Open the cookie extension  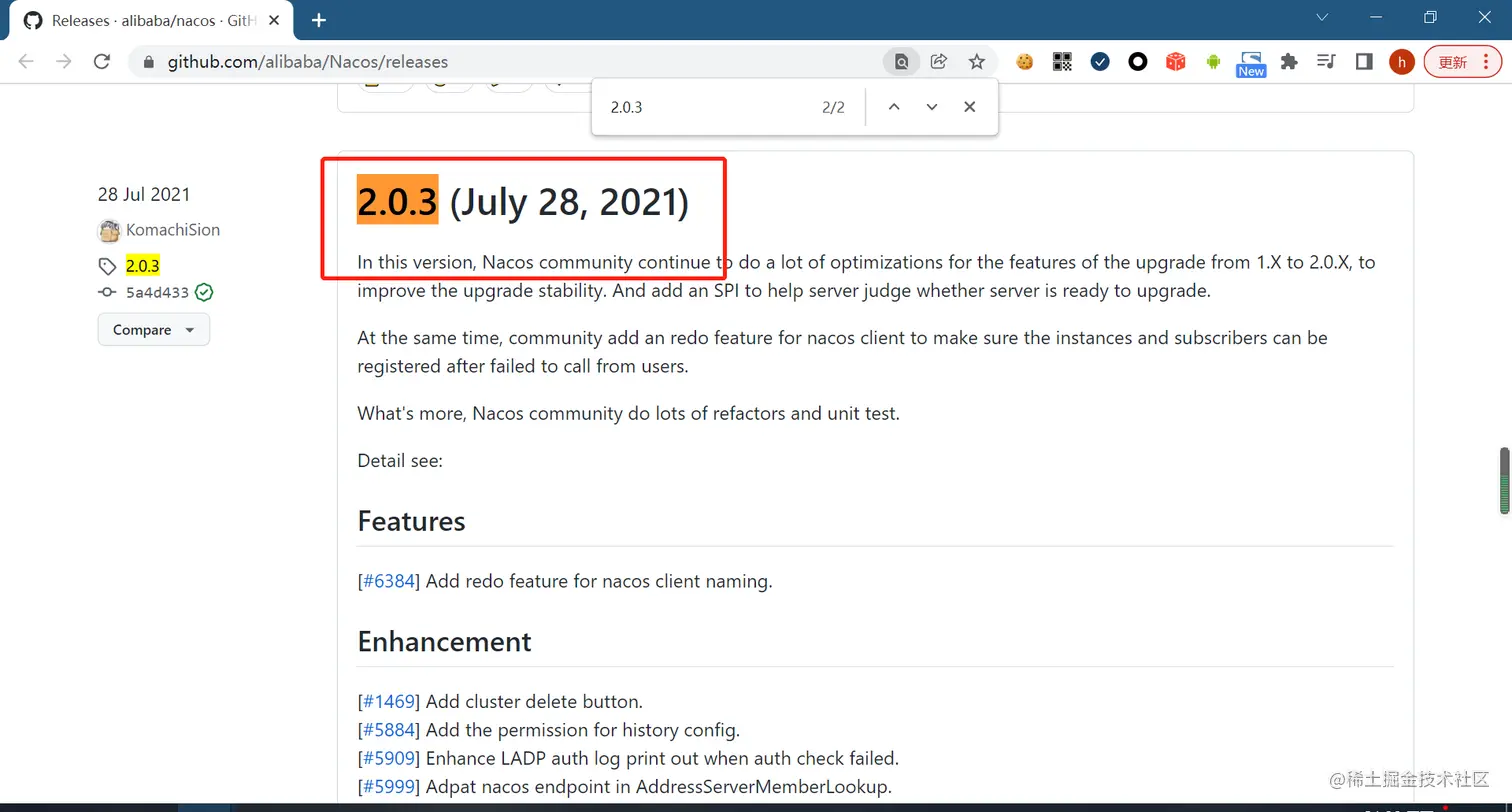[x=1024, y=61]
